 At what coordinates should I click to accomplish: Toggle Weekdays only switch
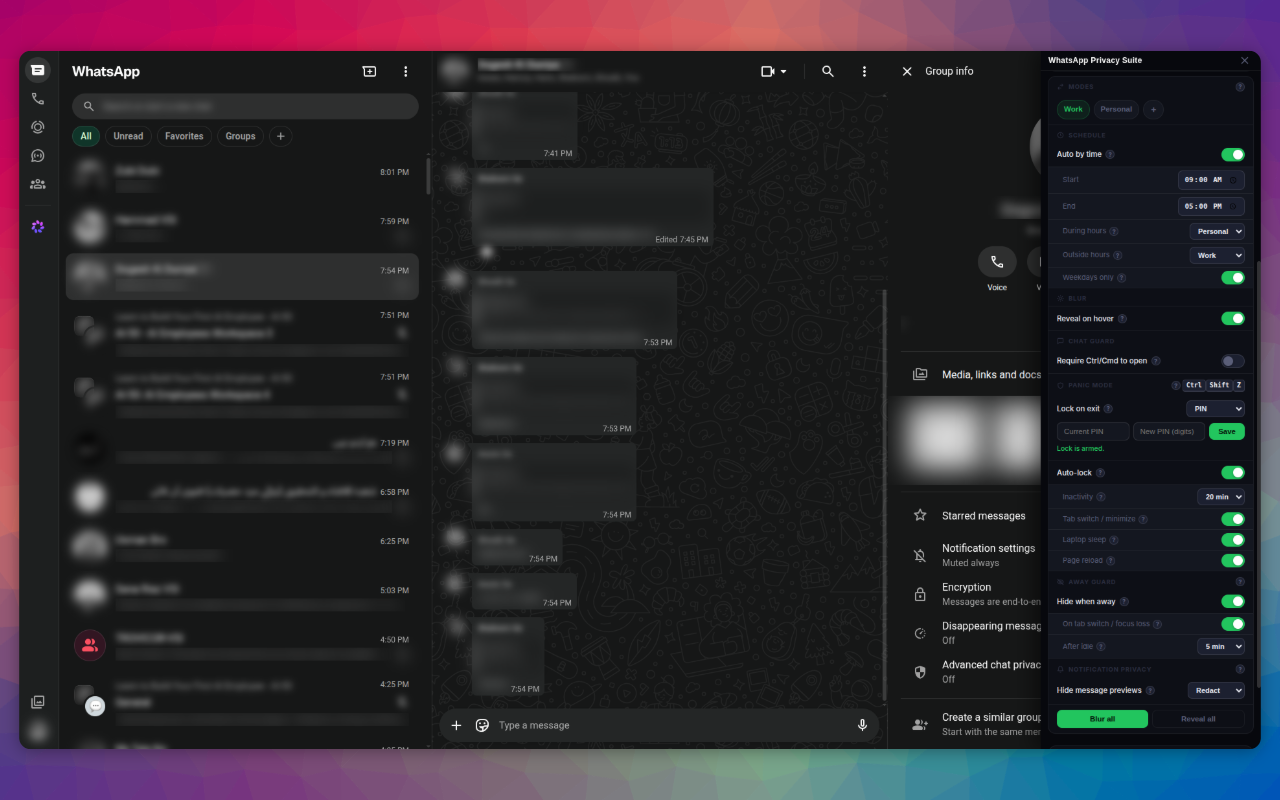[1233, 278]
